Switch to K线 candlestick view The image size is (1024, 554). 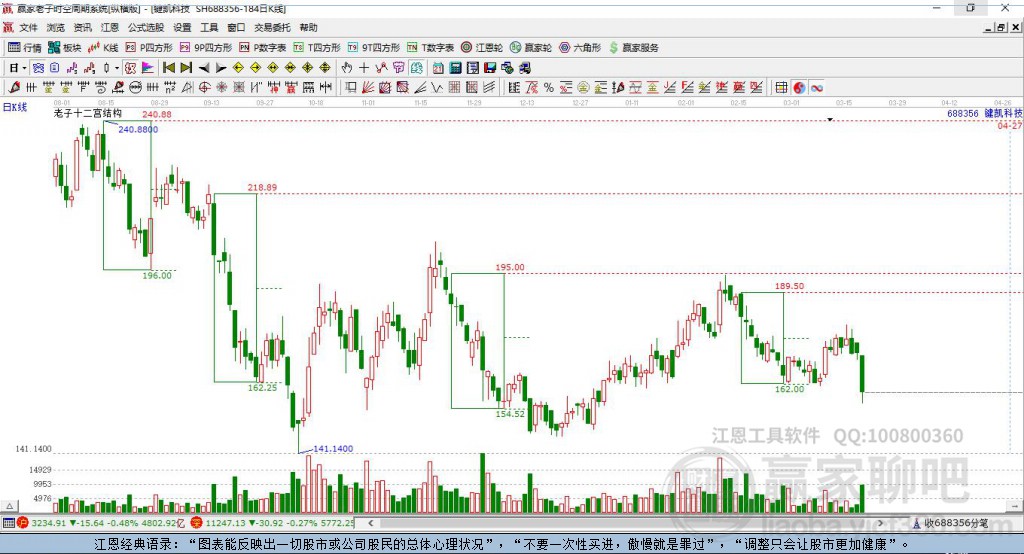(x=103, y=48)
